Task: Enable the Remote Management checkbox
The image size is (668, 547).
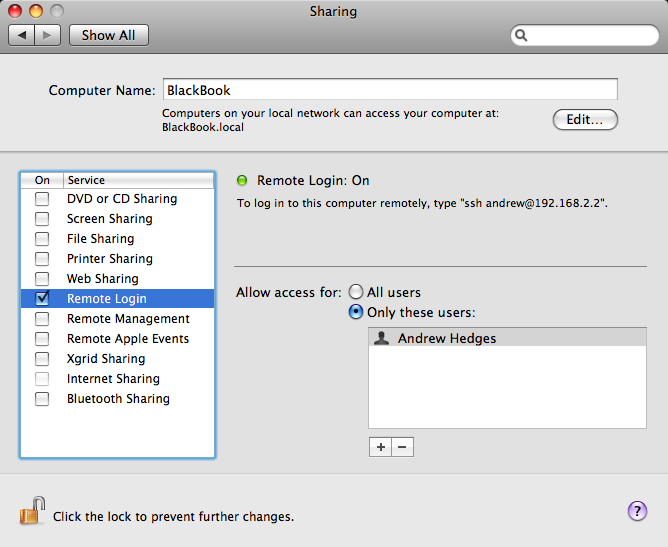Action: click(42, 319)
